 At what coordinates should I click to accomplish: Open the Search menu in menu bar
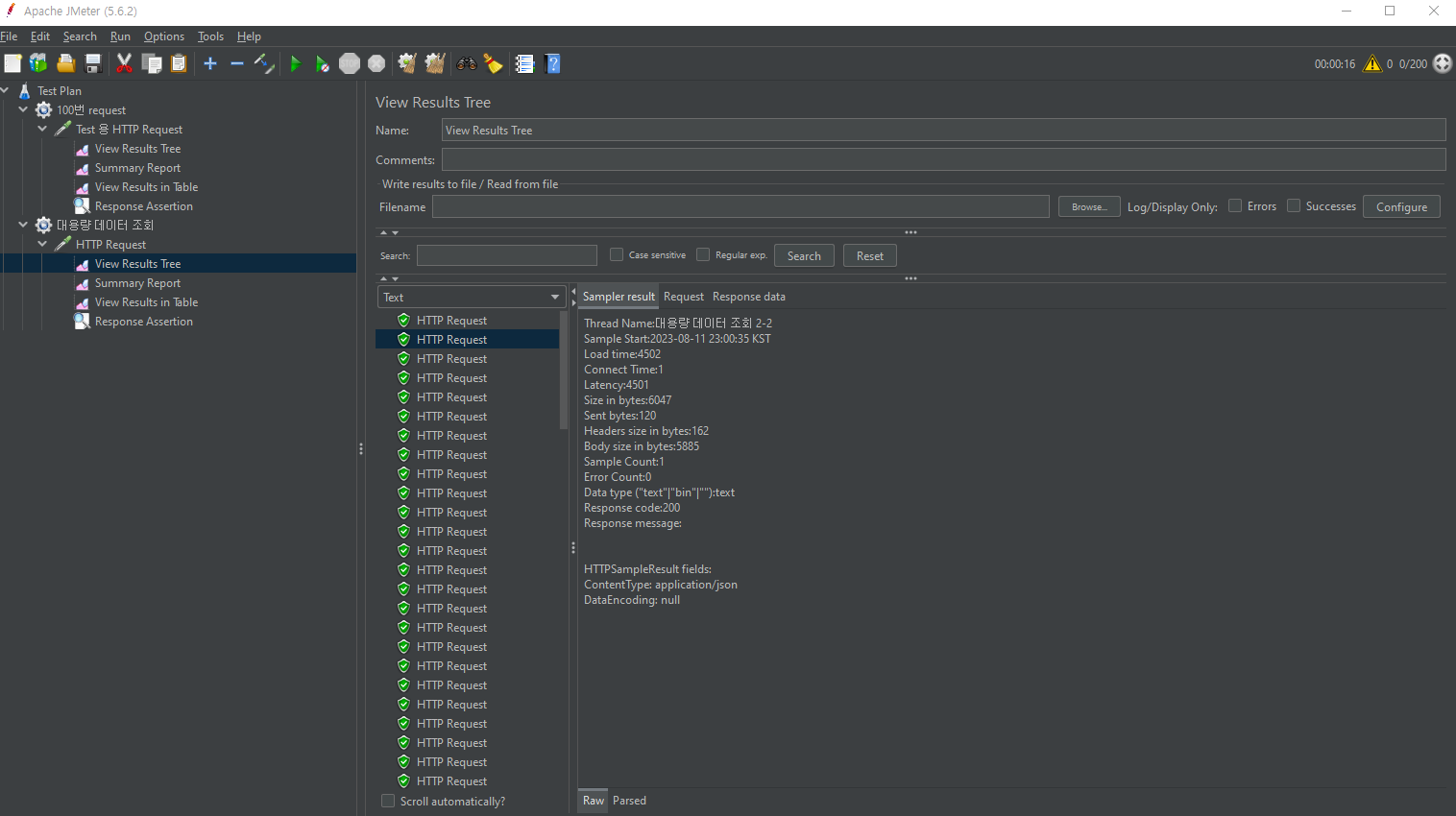[80, 36]
